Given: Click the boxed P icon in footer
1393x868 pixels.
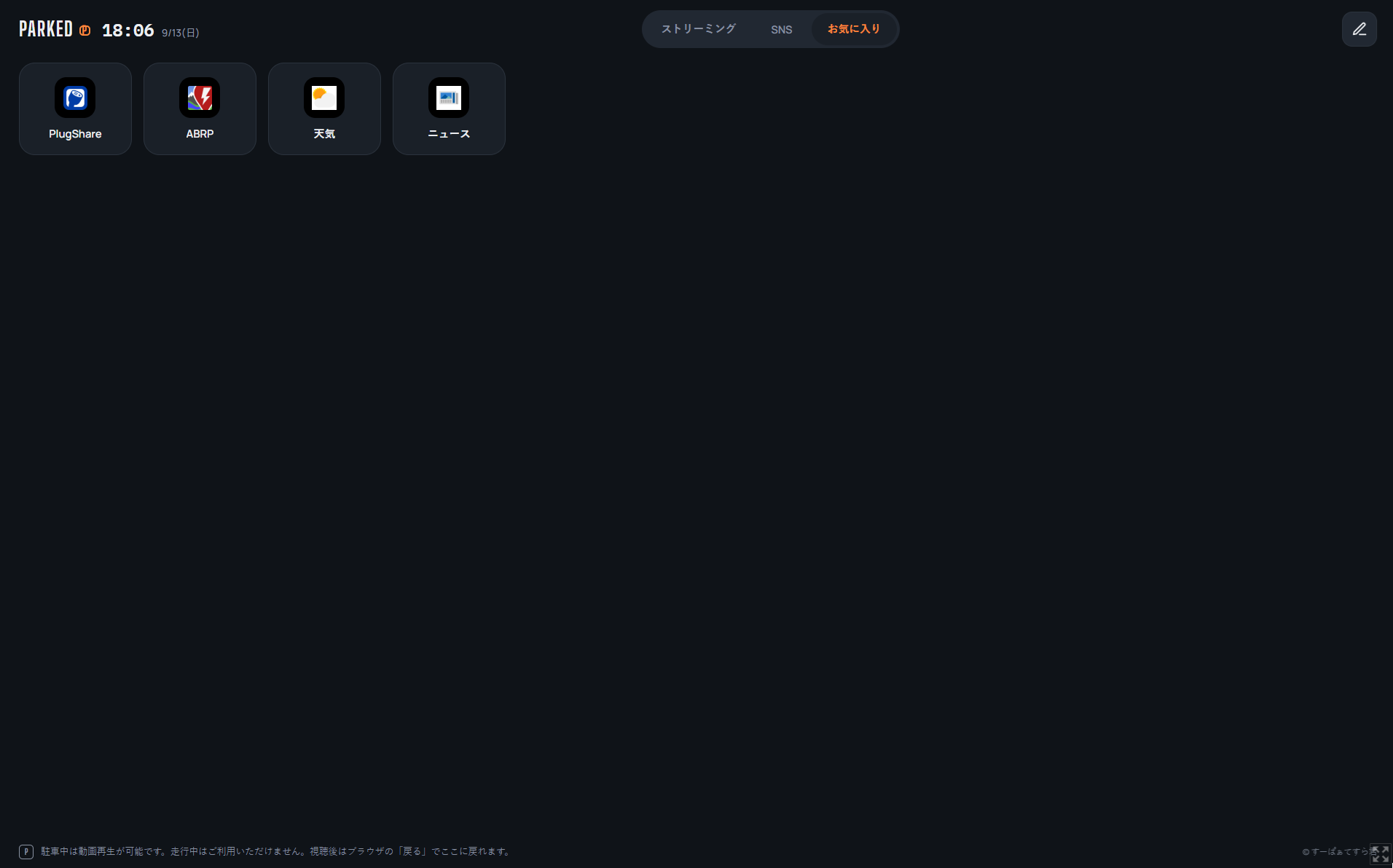Looking at the screenshot, I should click(x=26, y=851).
